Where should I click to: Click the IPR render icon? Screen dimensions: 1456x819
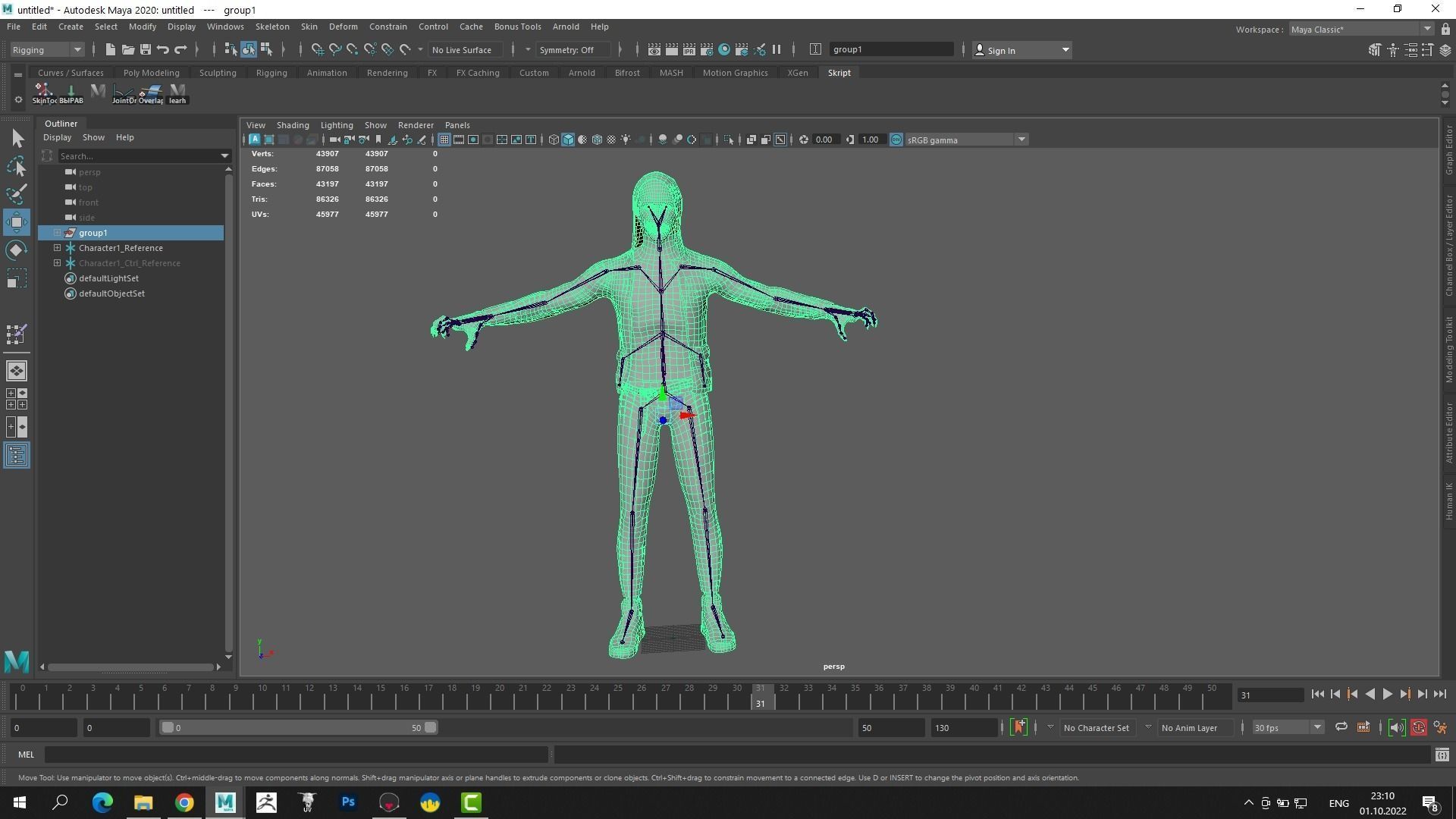pos(689,50)
